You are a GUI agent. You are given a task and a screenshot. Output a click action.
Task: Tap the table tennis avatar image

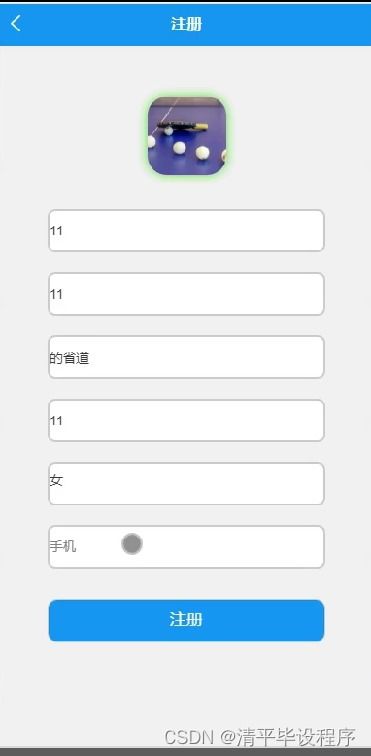186,135
